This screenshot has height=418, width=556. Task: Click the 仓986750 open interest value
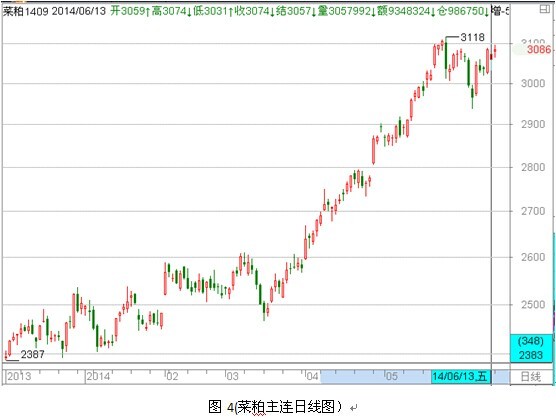coord(460,11)
